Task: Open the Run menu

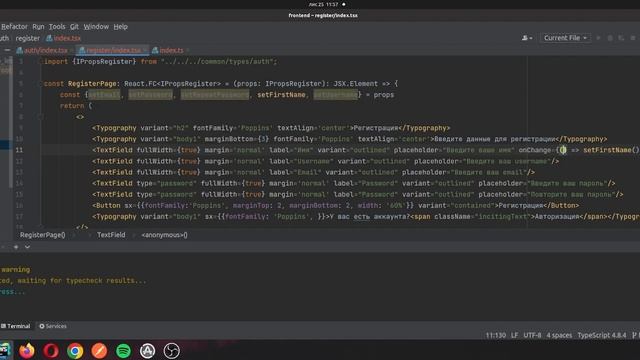Action: pyautogui.click(x=38, y=27)
